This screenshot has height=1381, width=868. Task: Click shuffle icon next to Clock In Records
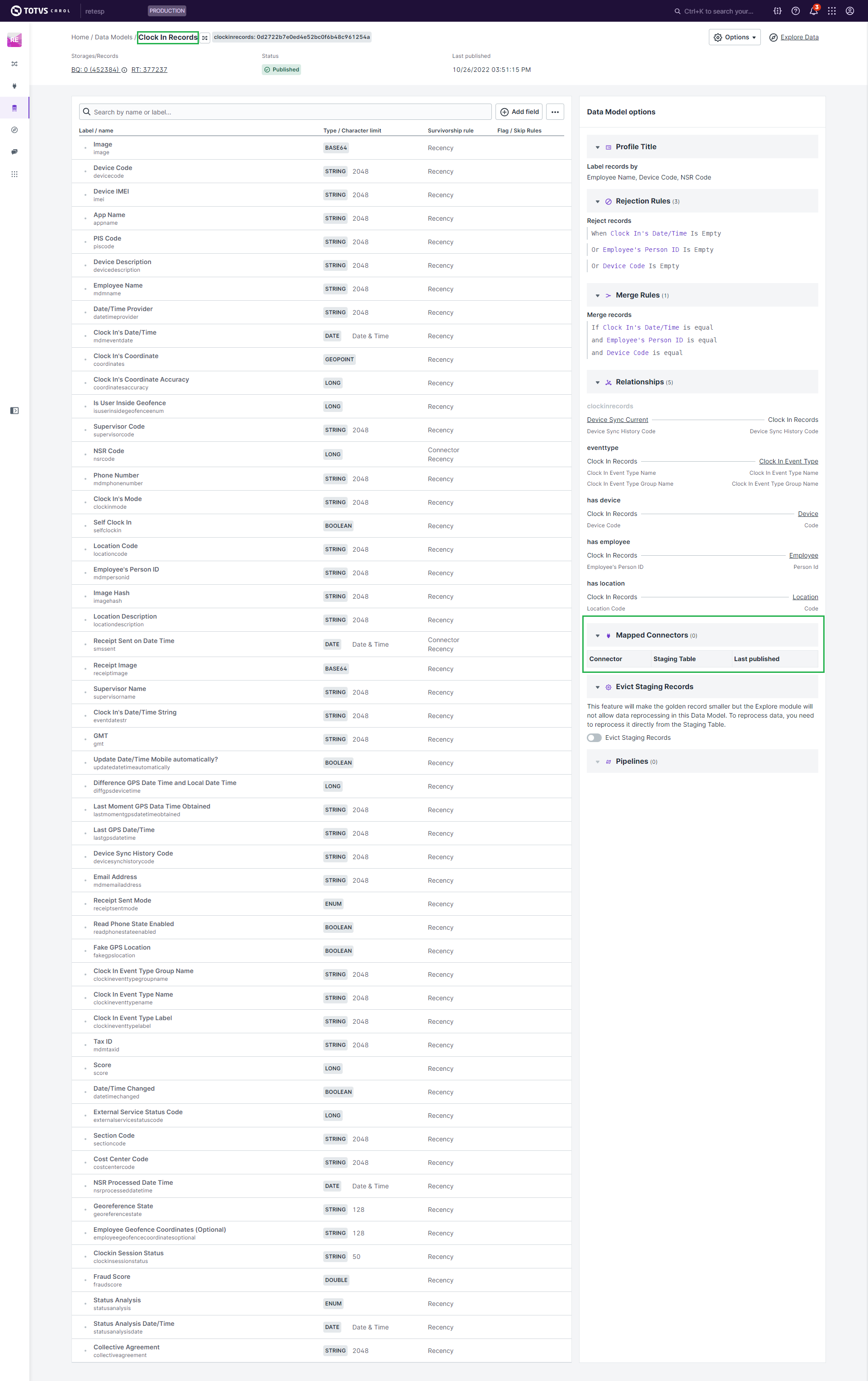tap(205, 38)
